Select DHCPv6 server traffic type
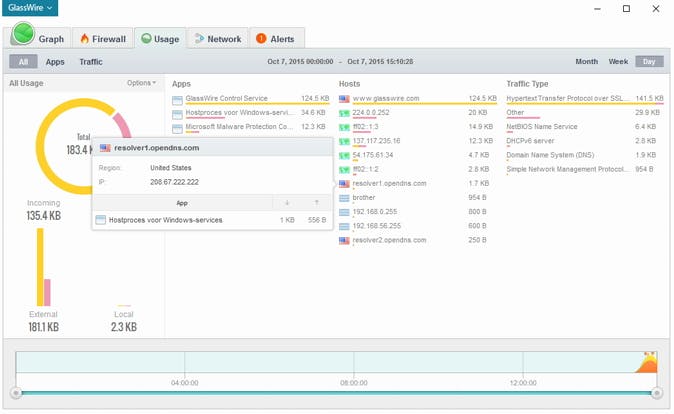This screenshot has width=674, height=414. tap(585, 141)
